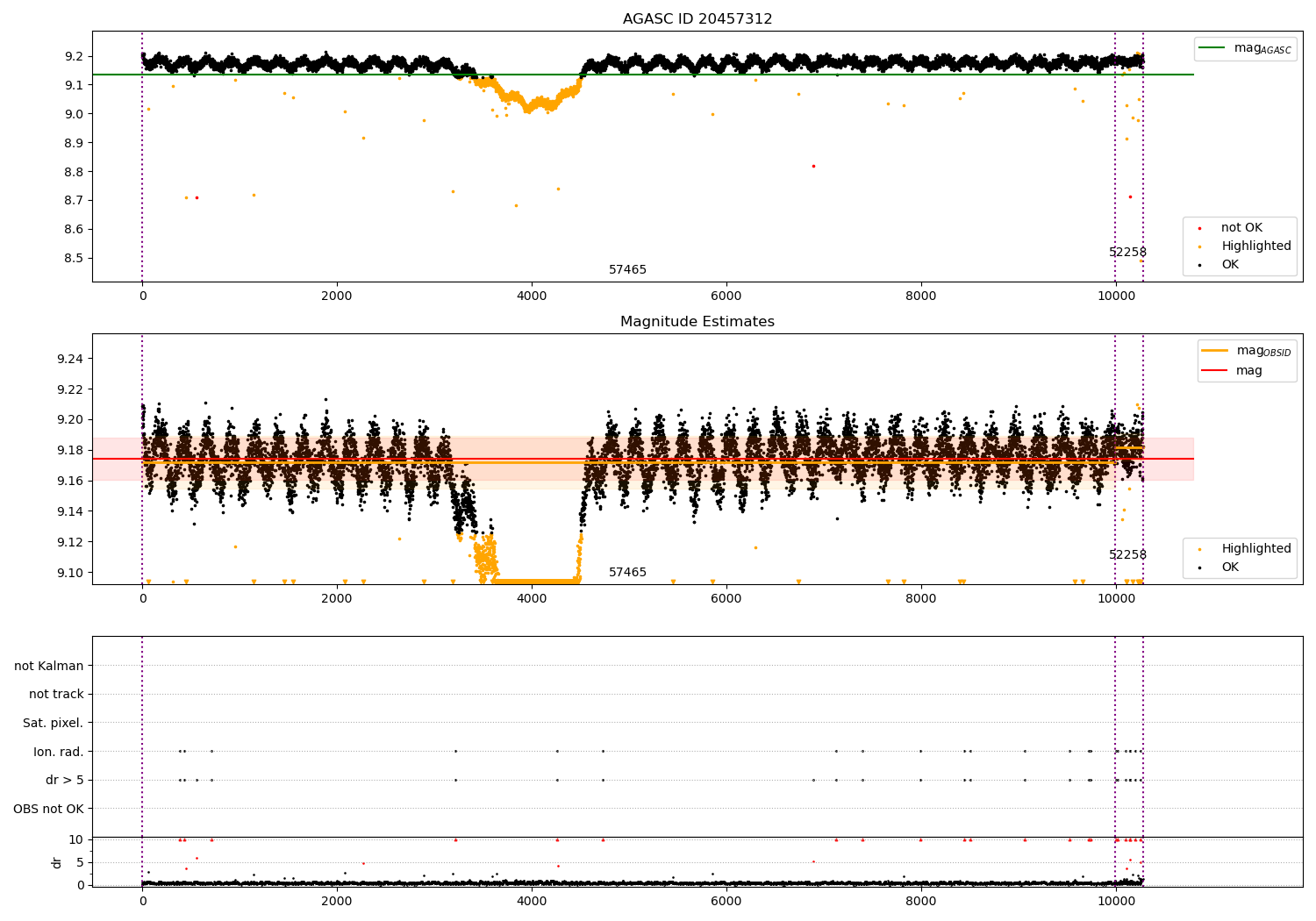Click the '10' tick on the dr axis
The height and width of the screenshot is (921, 1316).
pos(76,840)
